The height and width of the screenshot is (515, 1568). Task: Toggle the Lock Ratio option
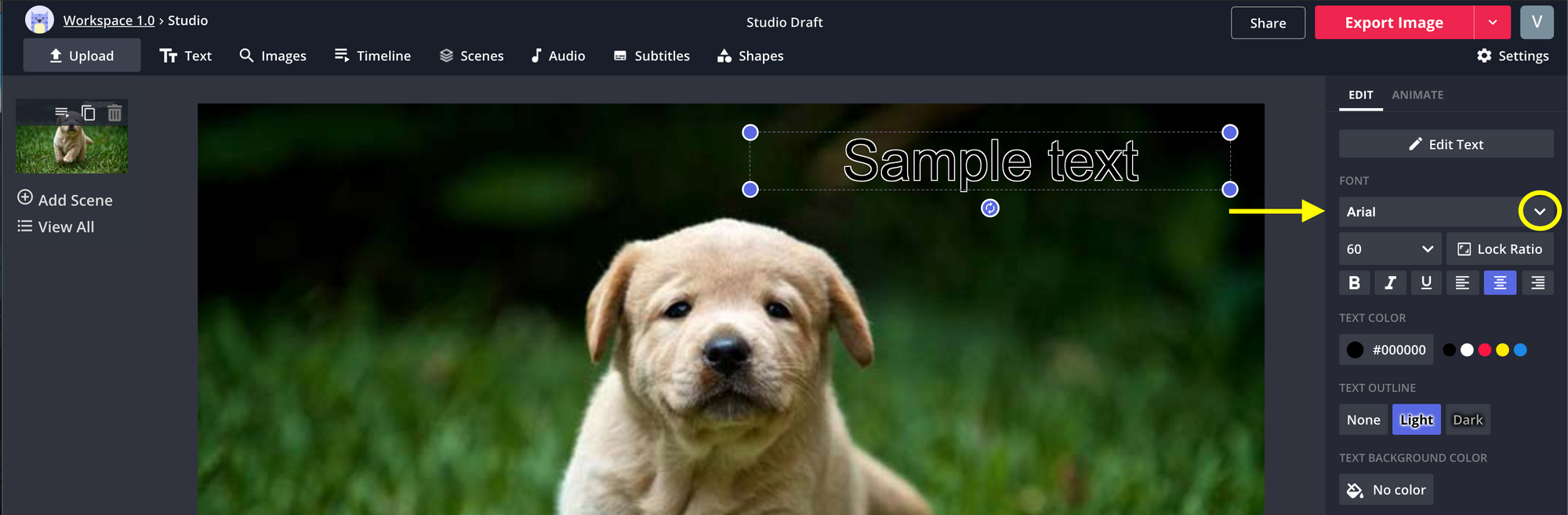coord(1499,249)
